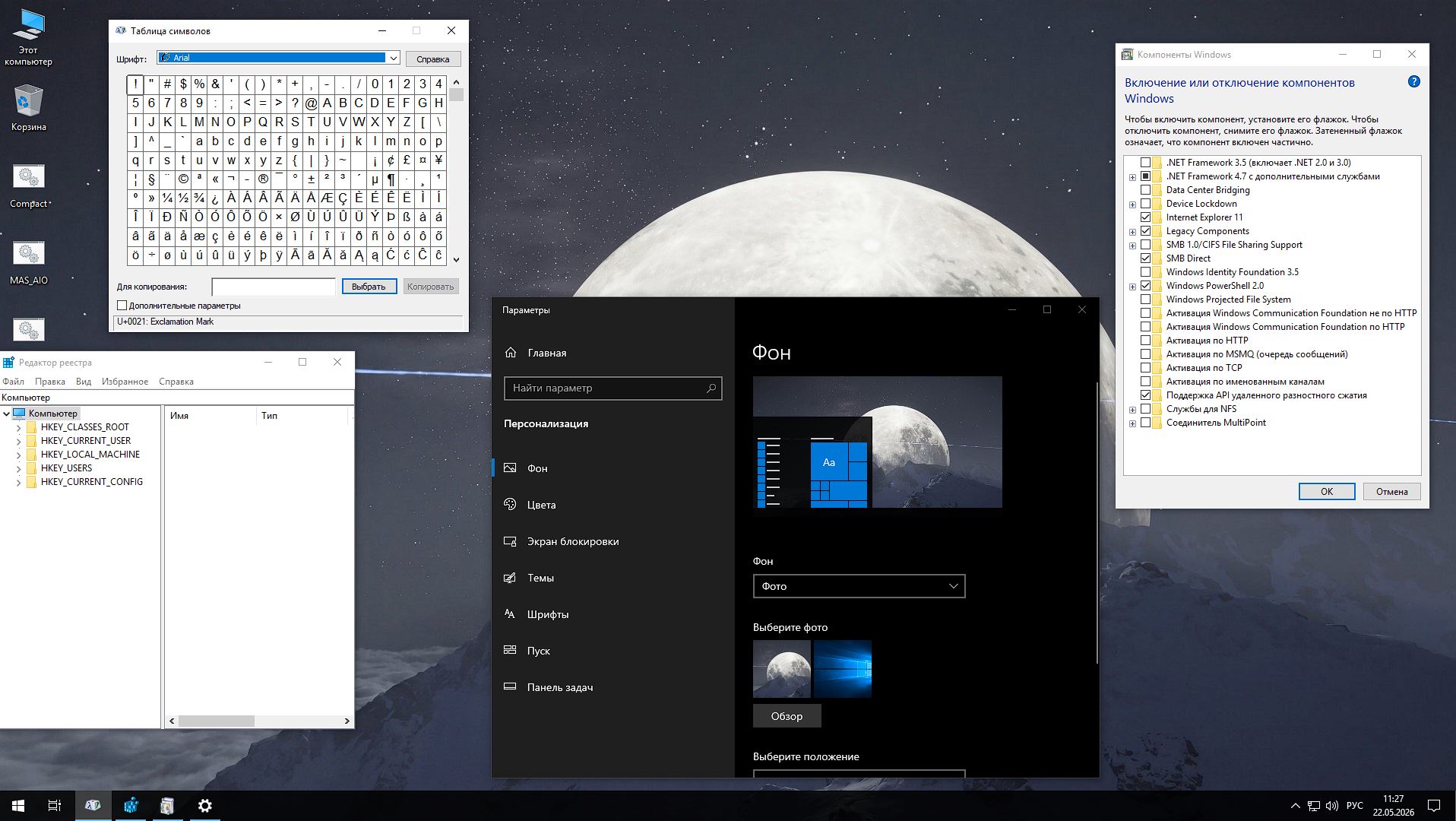
Task: Uncheck SMB Direct checkbox
Action: coord(1145,258)
